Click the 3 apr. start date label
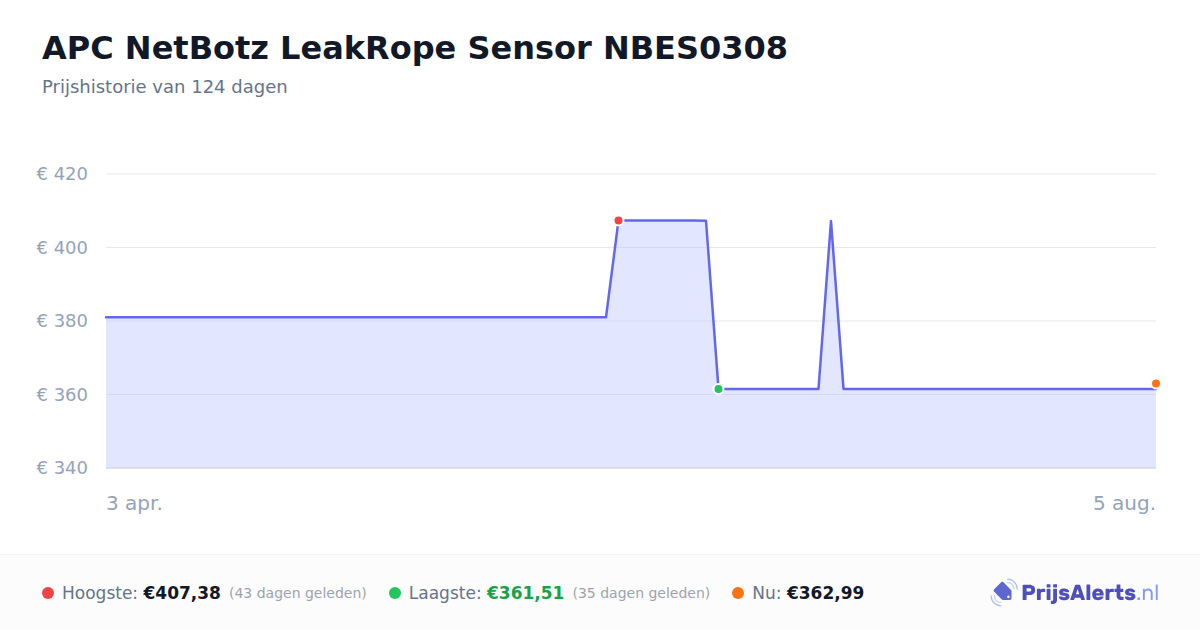The width and height of the screenshot is (1200, 630). pyautogui.click(x=135, y=504)
